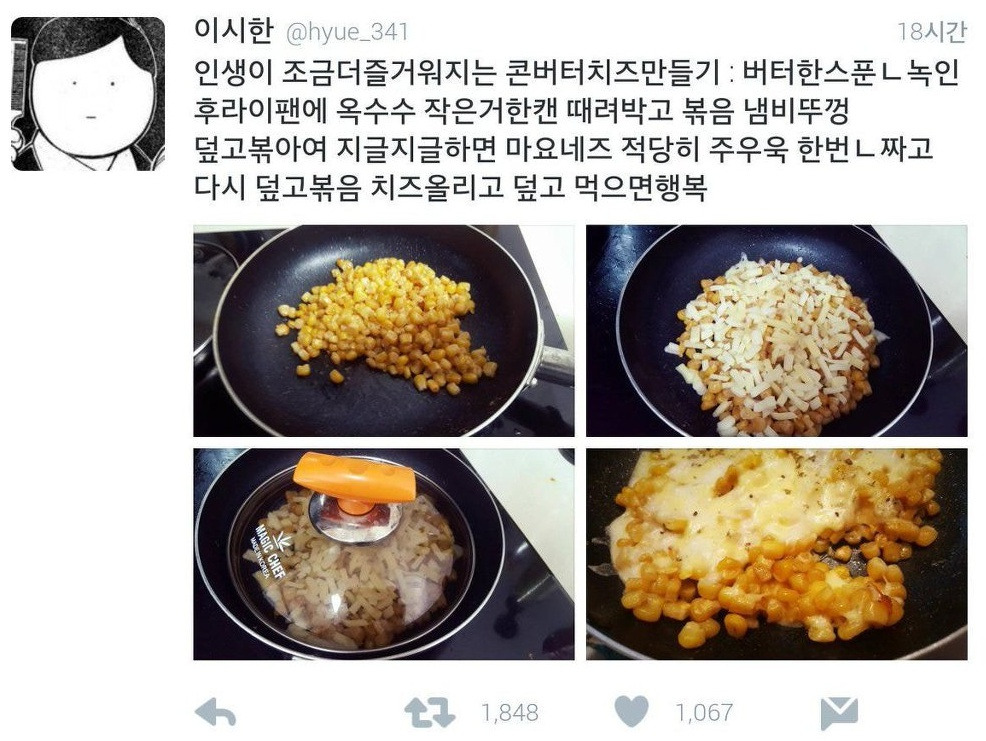The height and width of the screenshot is (741, 986).
Task: Click the reply arrow icon
Action: tap(215, 713)
